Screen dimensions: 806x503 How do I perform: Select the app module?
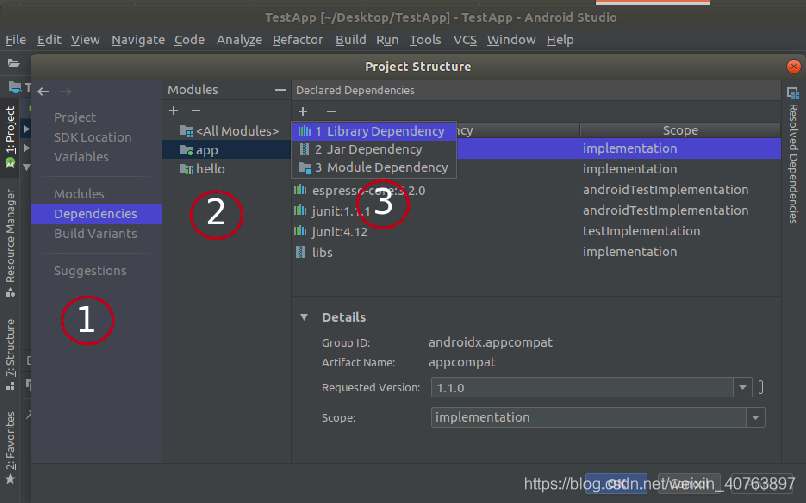[x=227, y=150]
